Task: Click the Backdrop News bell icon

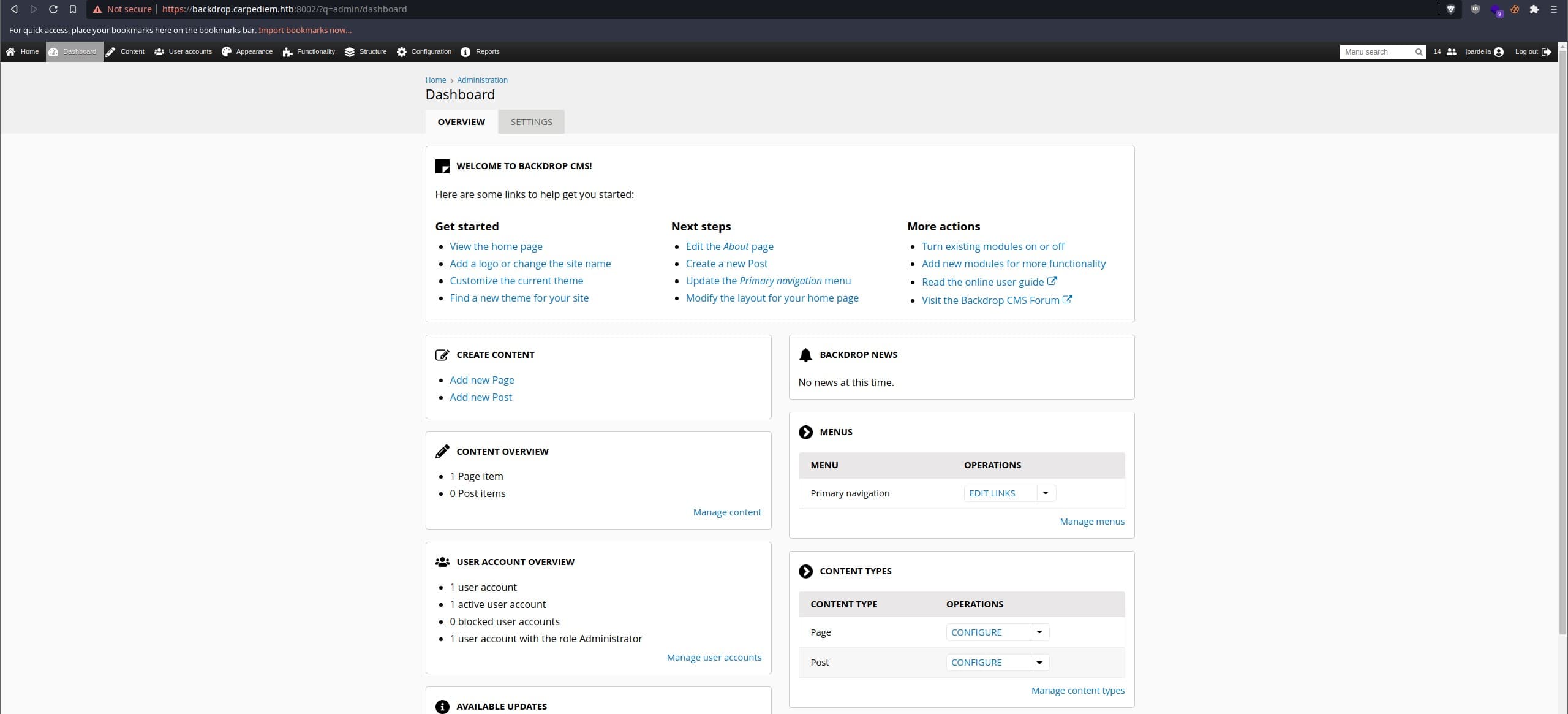Action: tap(805, 355)
